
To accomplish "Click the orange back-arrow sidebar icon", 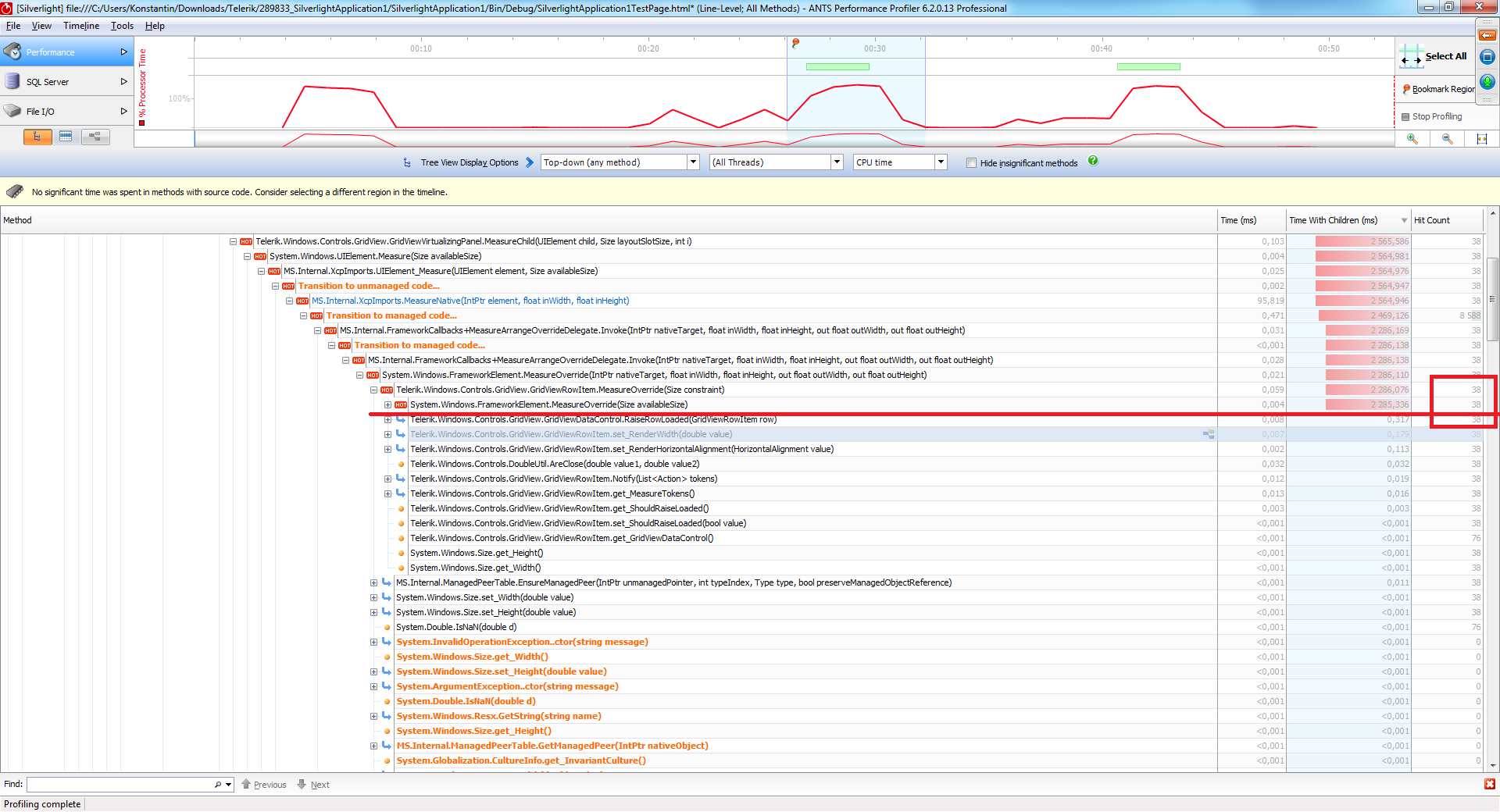I will 1487,35.
